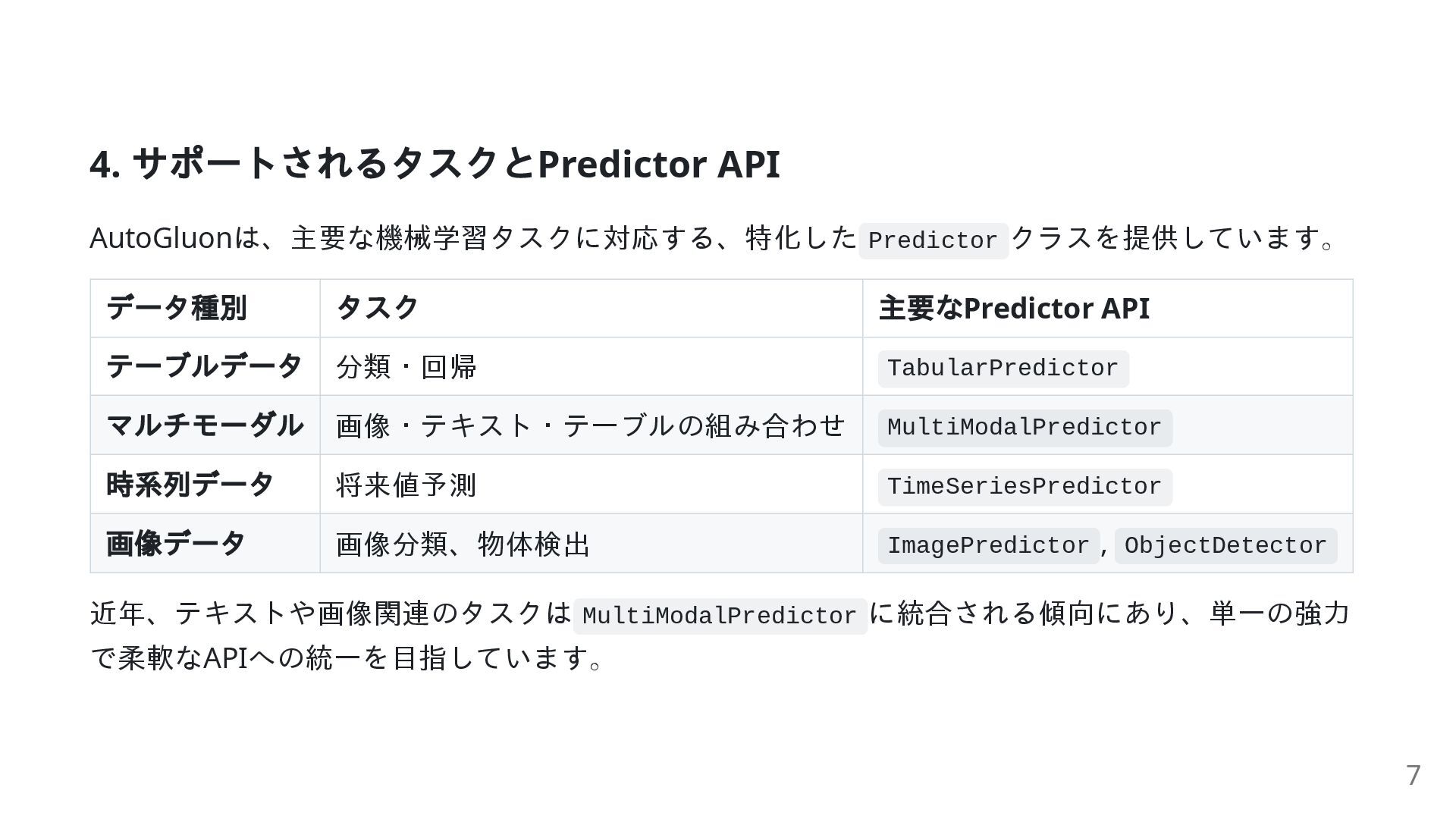The height and width of the screenshot is (819, 1456).
Task: Click the 分類・回帰 task cell
Action: click(406, 367)
